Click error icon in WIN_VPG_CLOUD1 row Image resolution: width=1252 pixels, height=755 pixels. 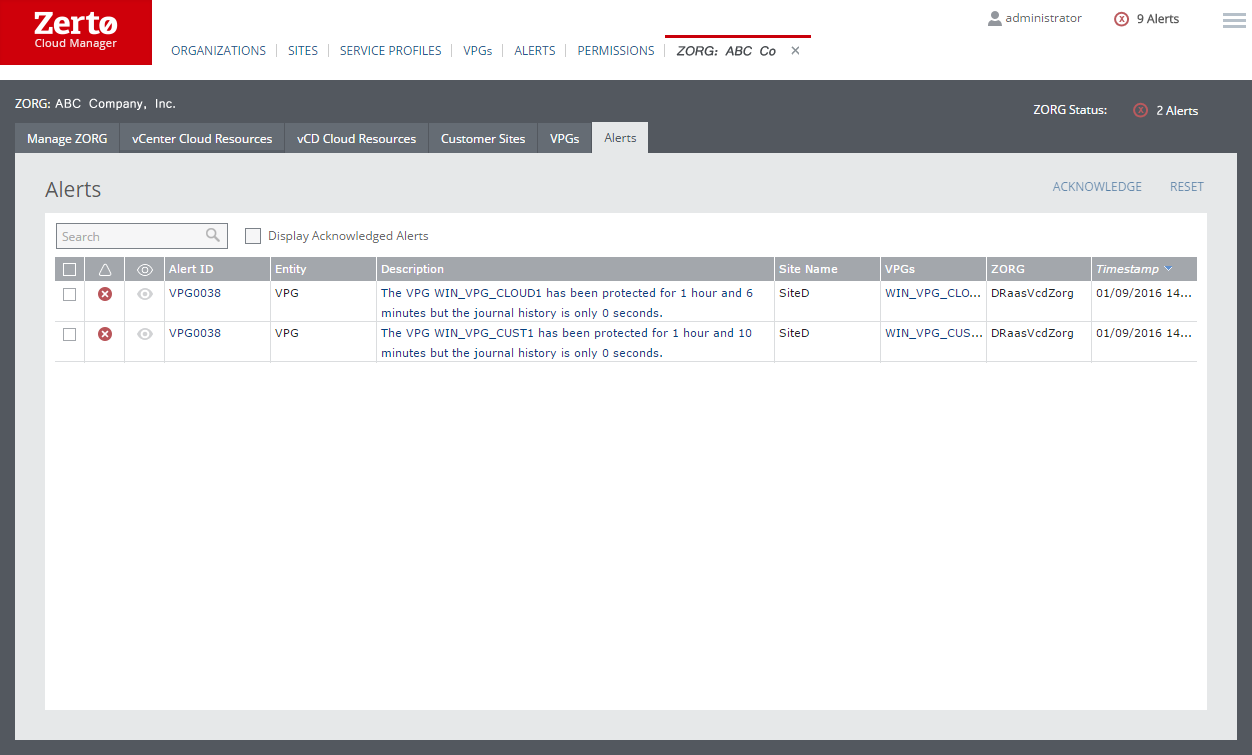(x=105, y=294)
